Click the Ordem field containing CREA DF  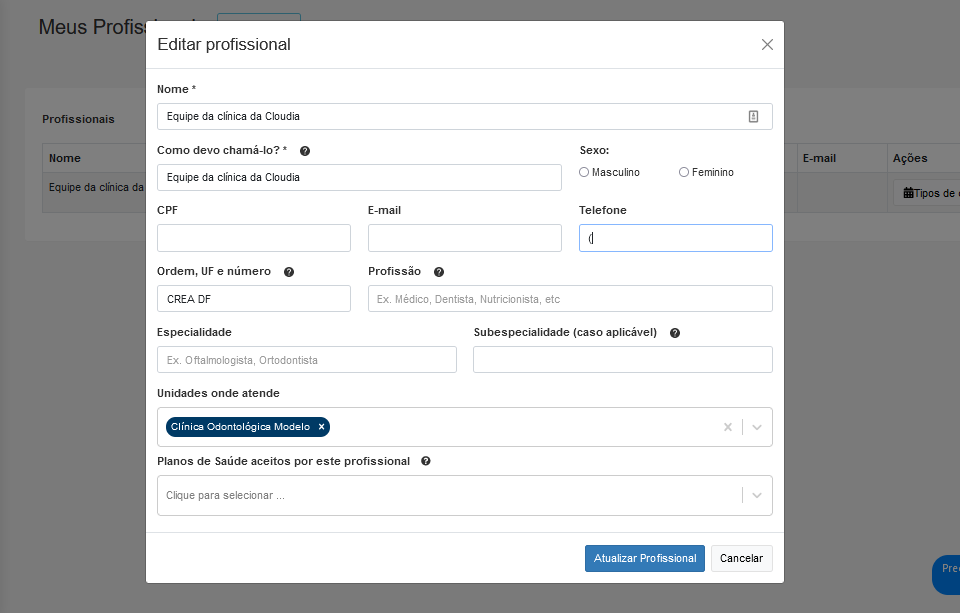pos(254,299)
